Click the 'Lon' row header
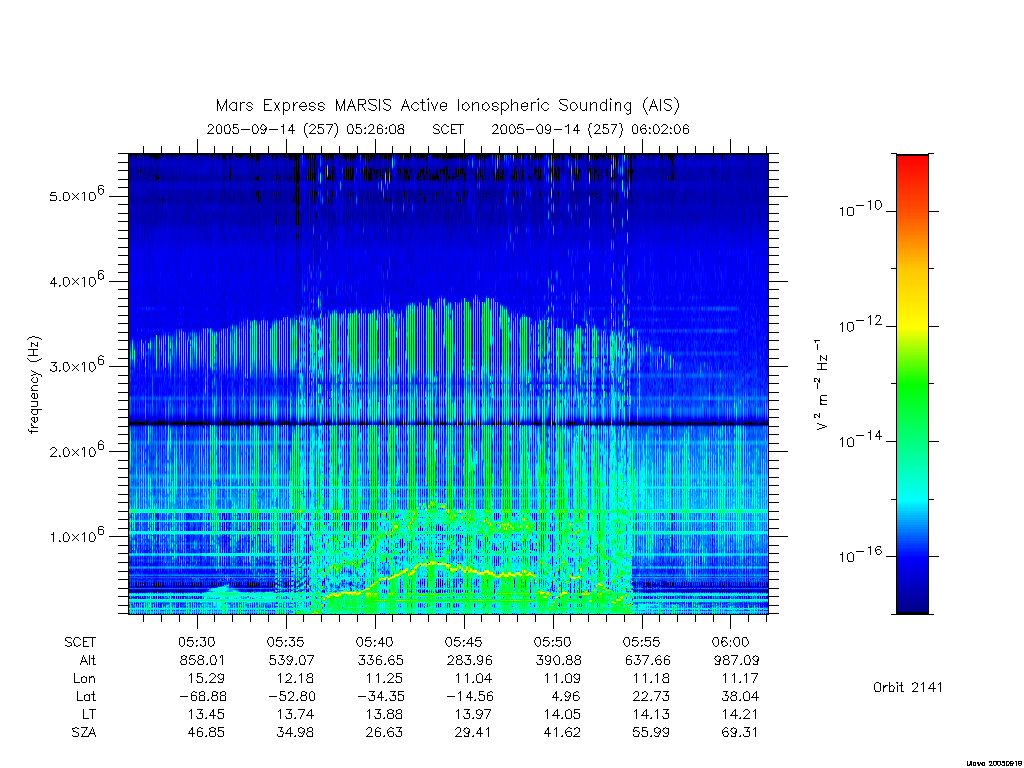The image size is (1024, 768). (84, 679)
